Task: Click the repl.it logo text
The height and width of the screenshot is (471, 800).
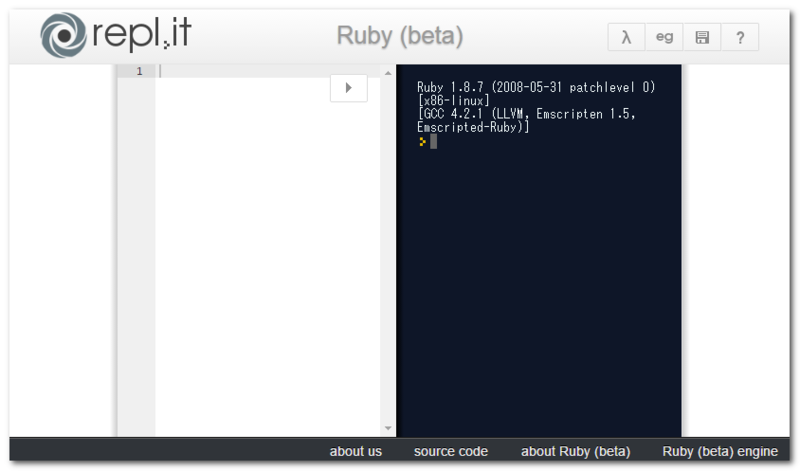Action: point(142,34)
